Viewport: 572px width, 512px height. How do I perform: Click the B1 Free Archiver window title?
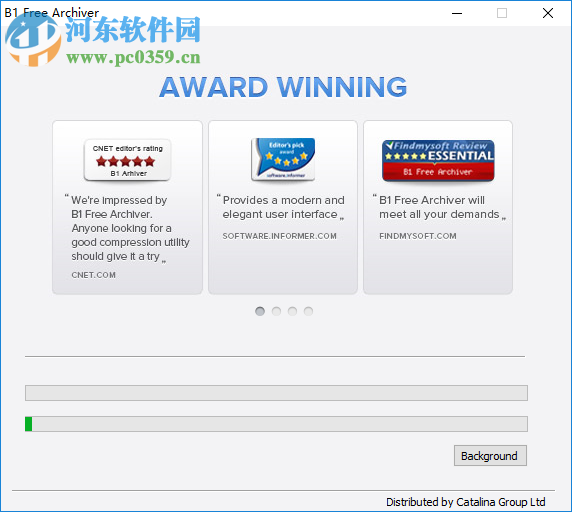pyautogui.click(x=51, y=13)
